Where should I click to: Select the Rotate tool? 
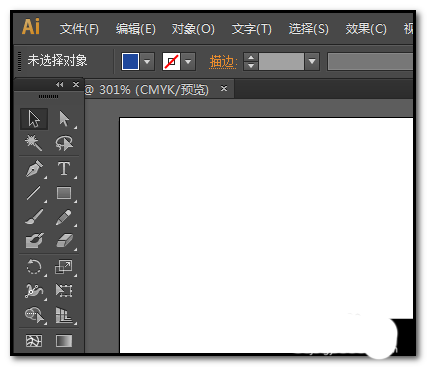click(x=34, y=267)
